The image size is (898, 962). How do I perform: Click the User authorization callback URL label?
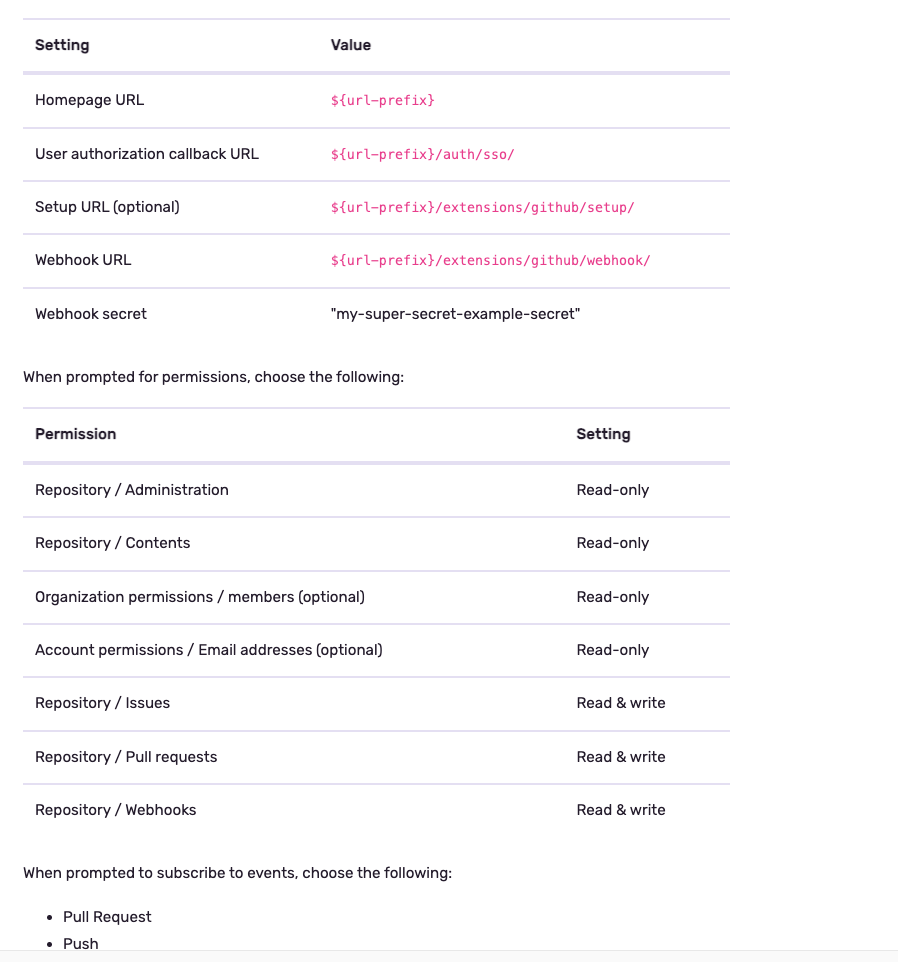tap(146, 154)
